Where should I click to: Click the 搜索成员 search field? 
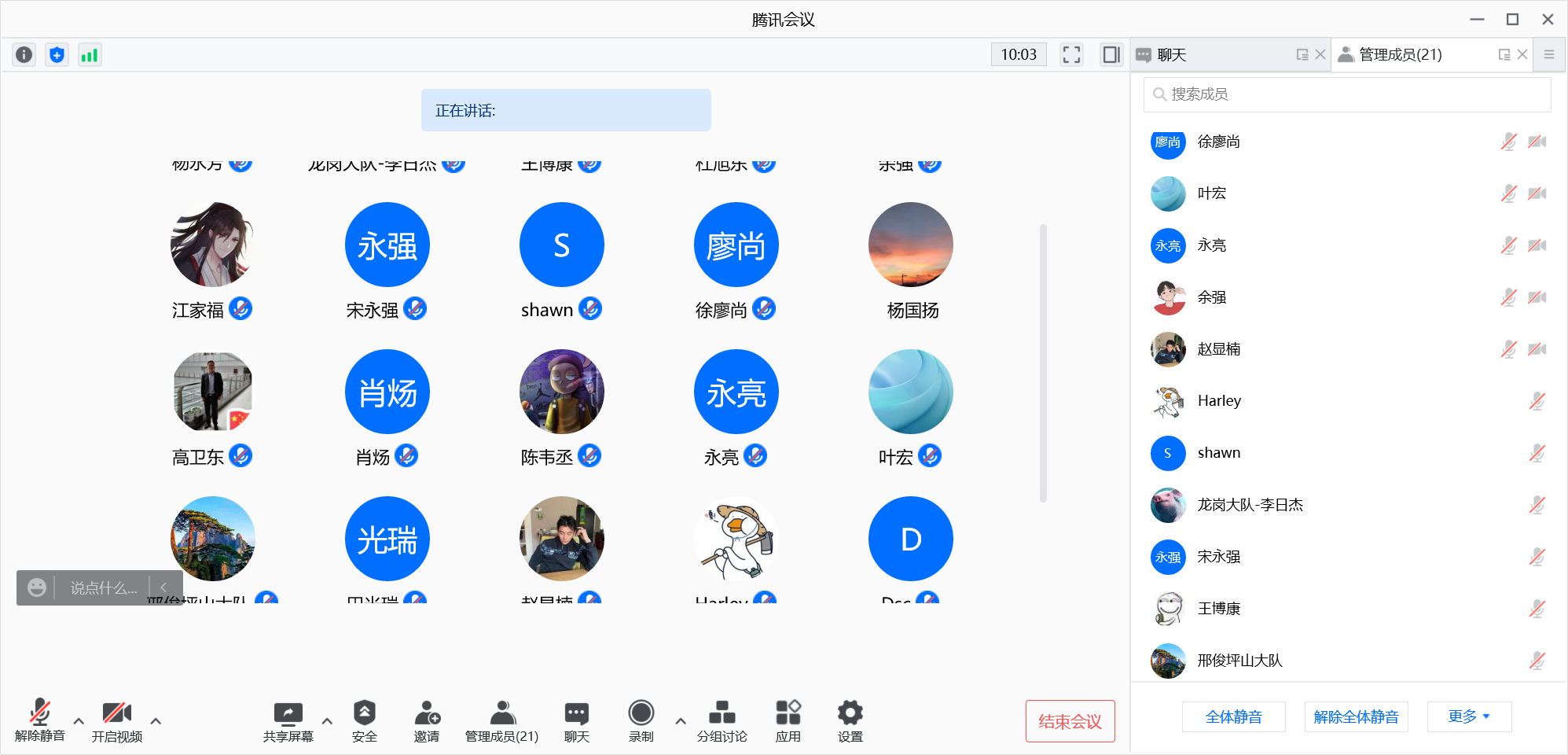(x=1346, y=94)
